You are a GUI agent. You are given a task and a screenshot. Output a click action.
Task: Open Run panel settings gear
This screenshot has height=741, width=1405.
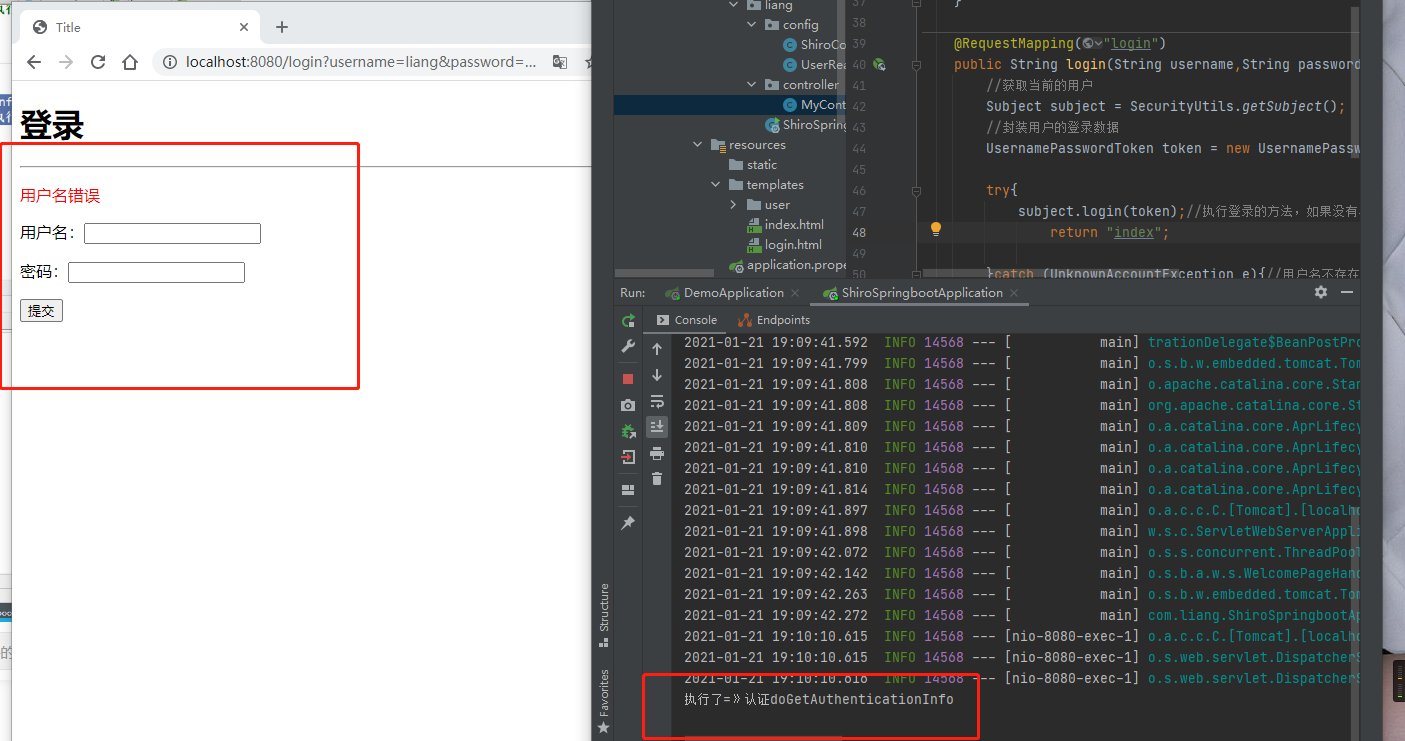tap(1321, 292)
